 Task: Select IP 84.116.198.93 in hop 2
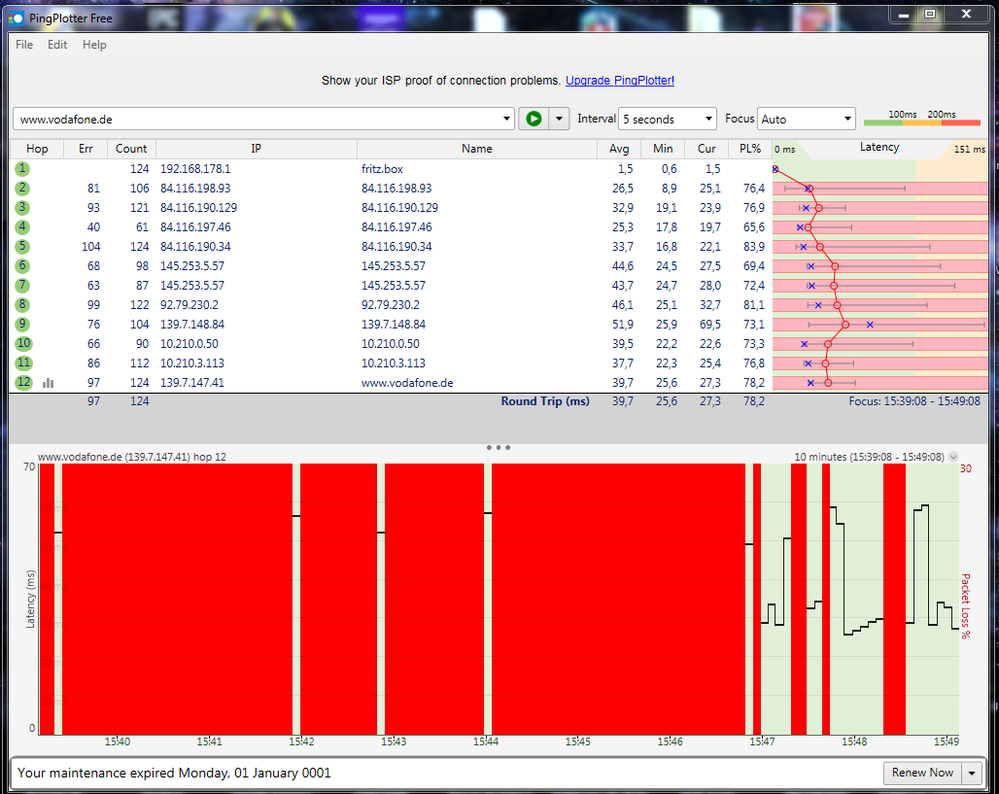point(196,189)
